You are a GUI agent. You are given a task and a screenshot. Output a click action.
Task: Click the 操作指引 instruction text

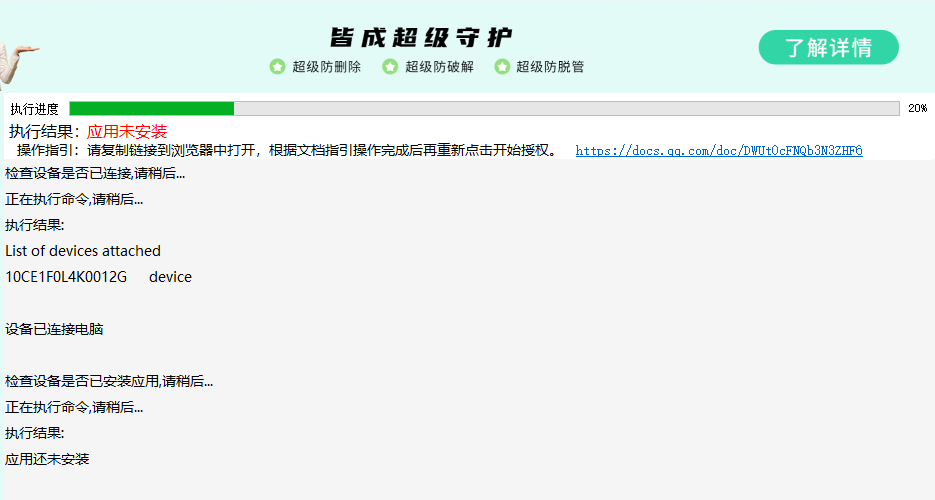[287, 150]
